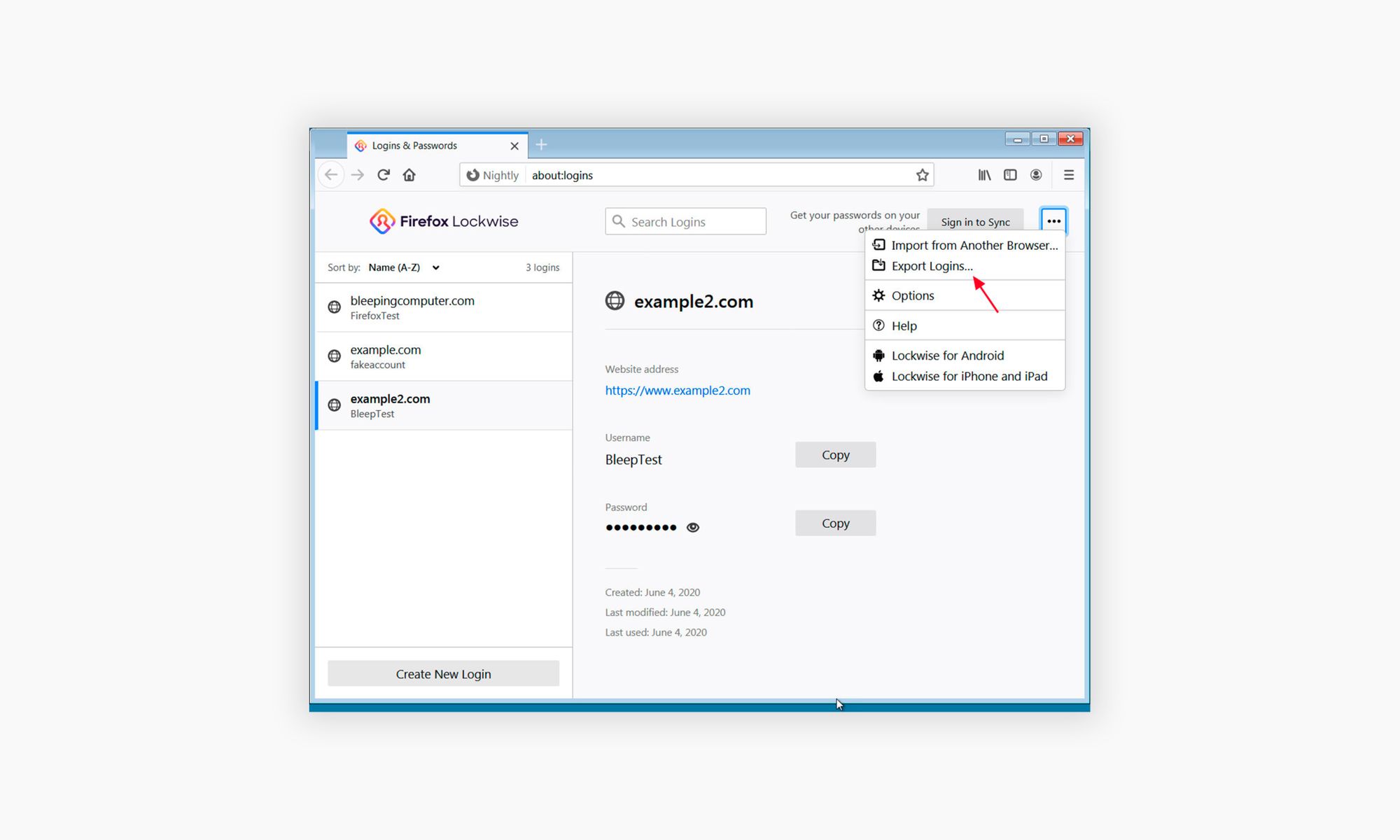Click Create New Login button
1400x840 pixels.
(443, 673)
